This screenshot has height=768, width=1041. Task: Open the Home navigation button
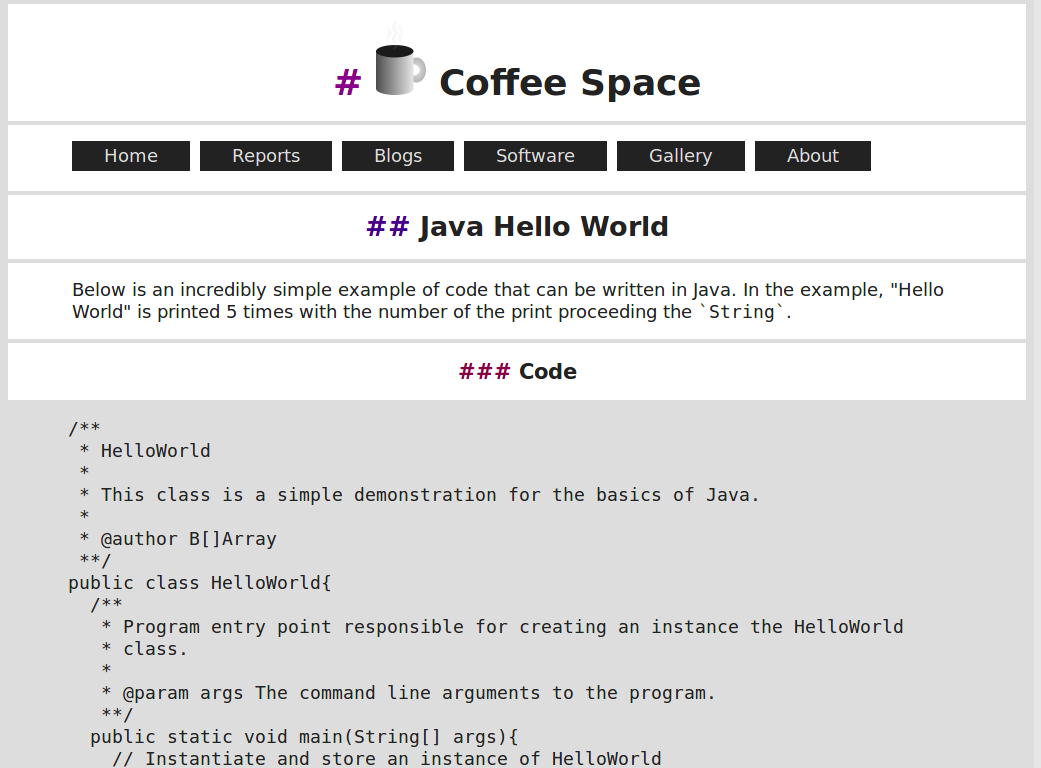[131, 156]
